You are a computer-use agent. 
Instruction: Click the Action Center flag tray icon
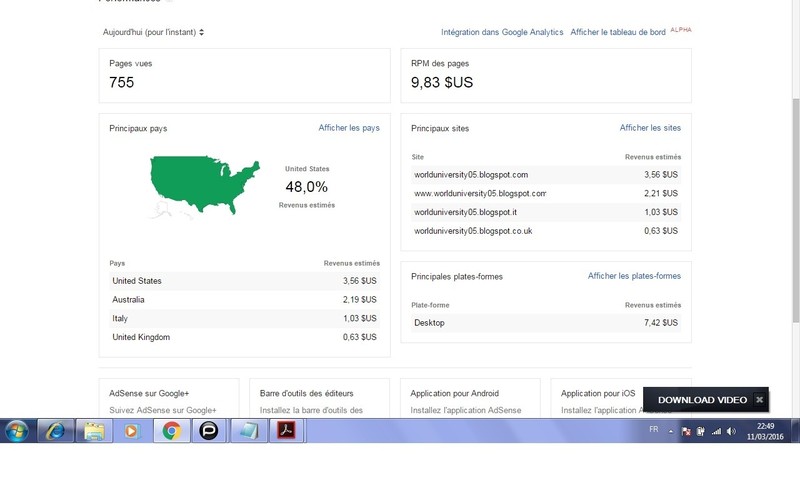pos(686,432)
